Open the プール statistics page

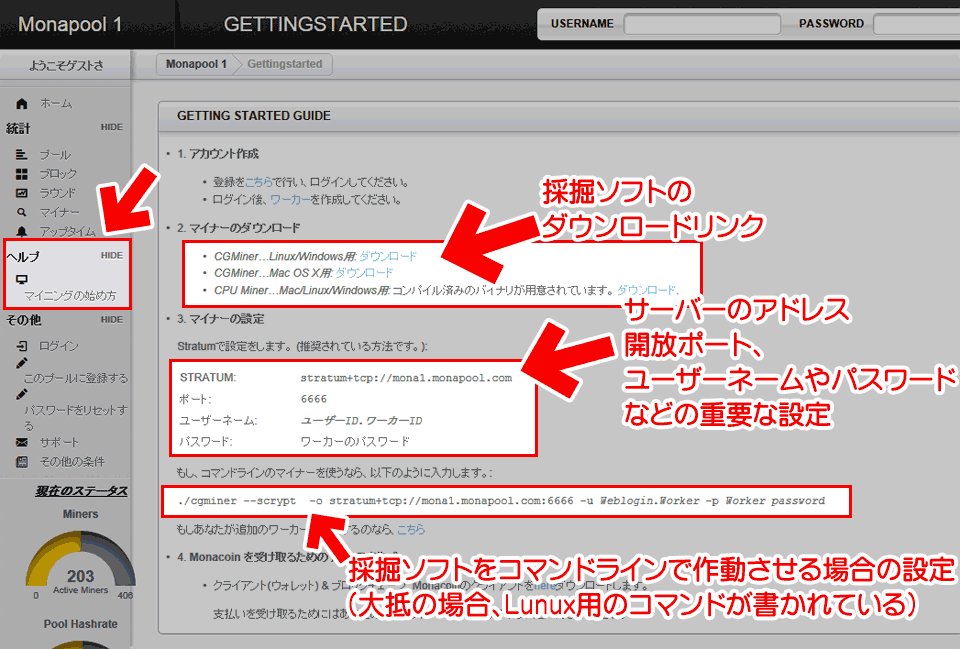pos(55,155)
